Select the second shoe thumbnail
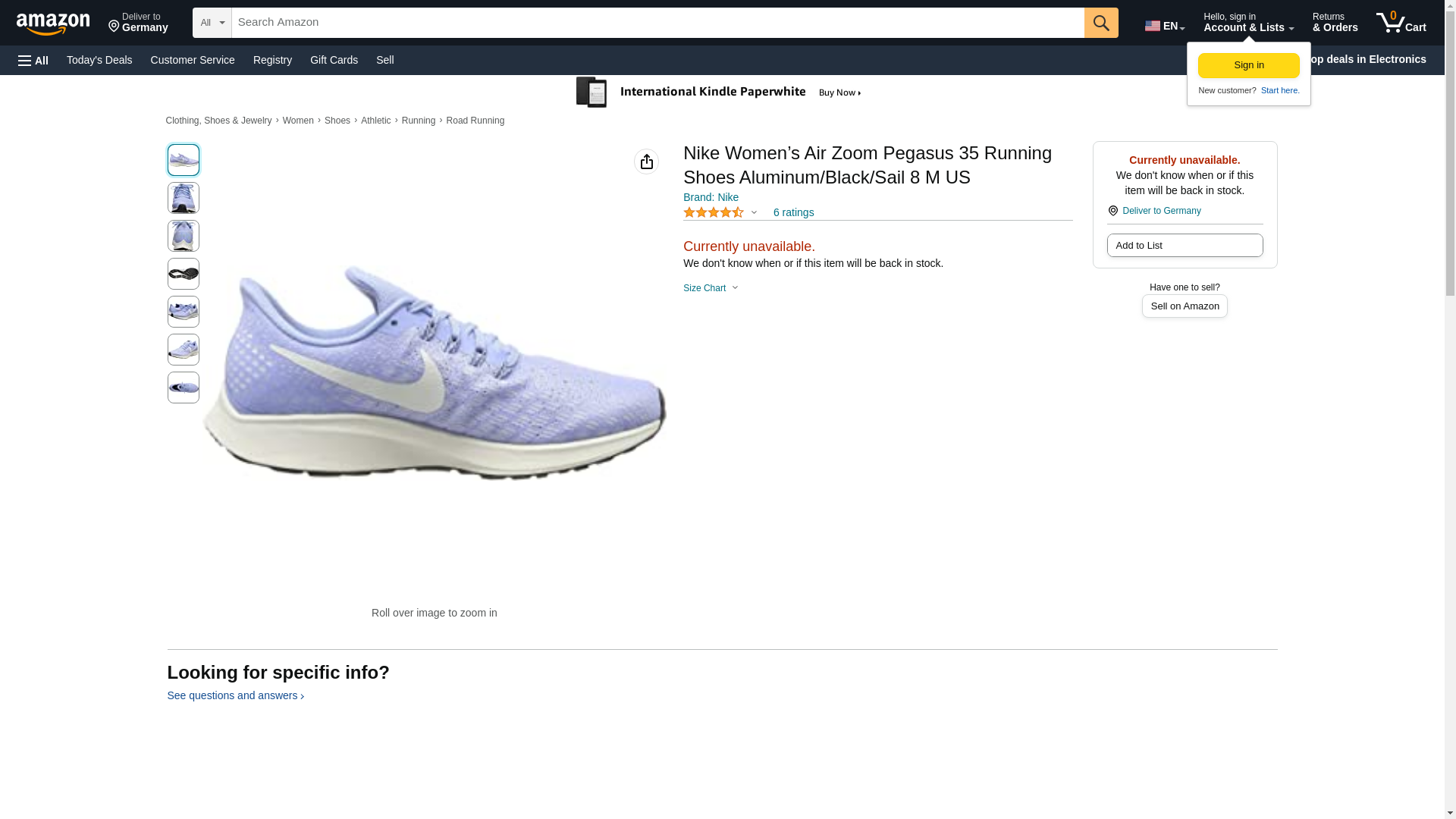 [184, 198]
